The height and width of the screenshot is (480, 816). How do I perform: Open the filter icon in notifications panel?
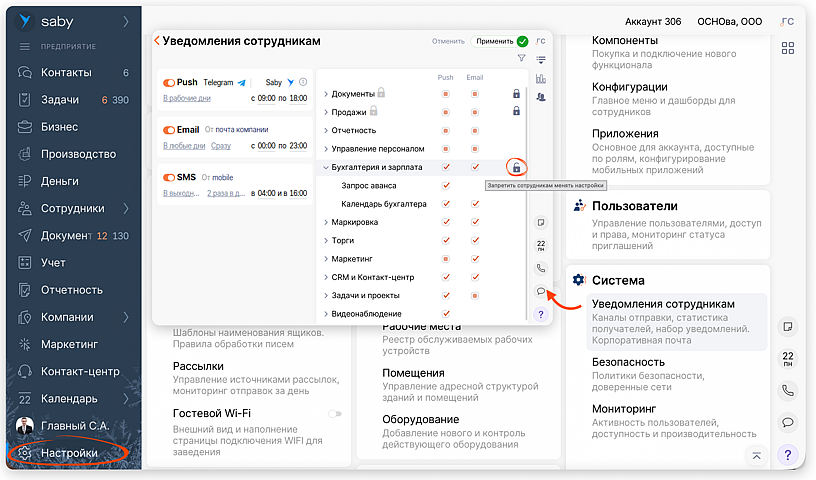pos(521,59)
